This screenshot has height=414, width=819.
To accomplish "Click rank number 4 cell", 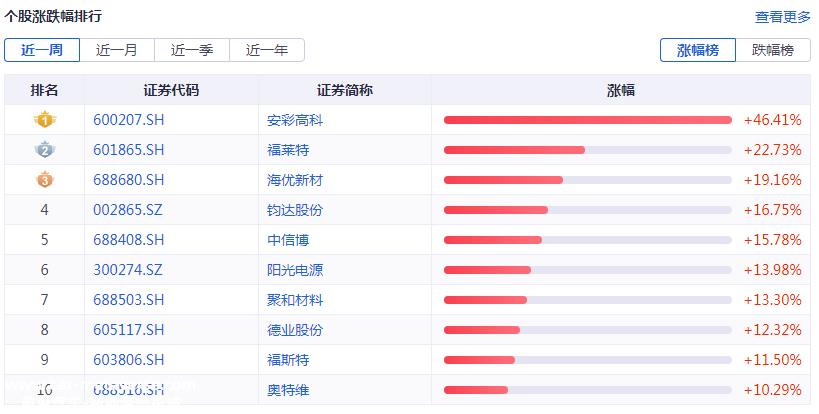I will click(44, 210).
